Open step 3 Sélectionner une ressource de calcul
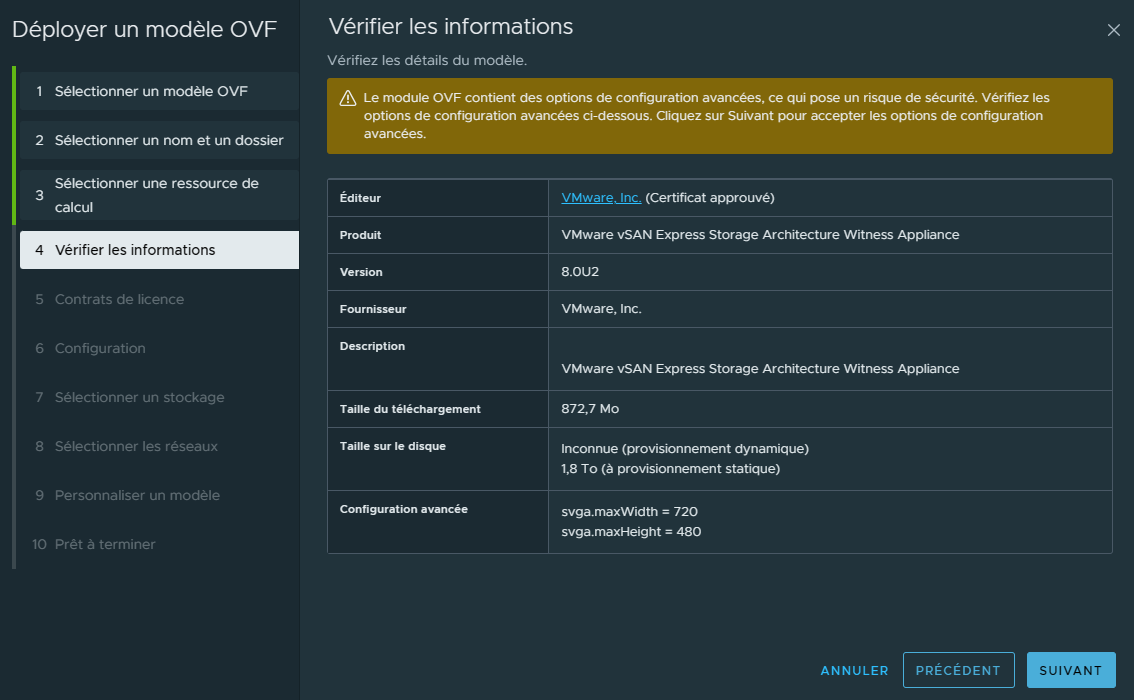The height and width of the screenshot is (700, 1134). (x=157, y=195)
